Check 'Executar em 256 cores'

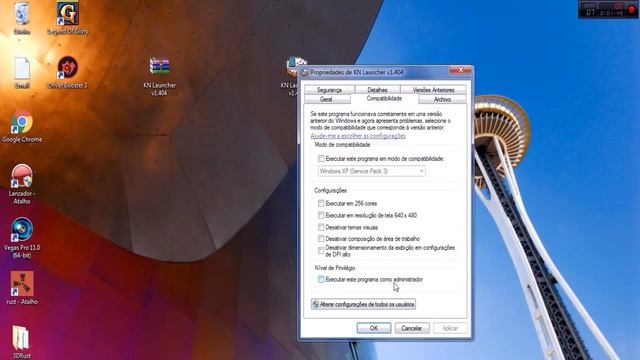click(x=321, y=203)
